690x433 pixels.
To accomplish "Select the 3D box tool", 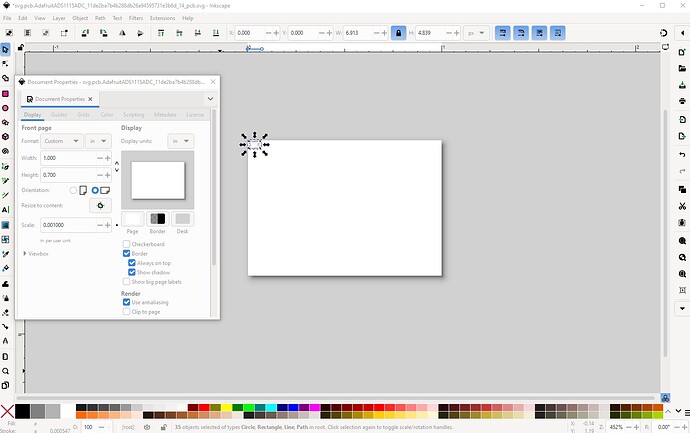I will coord(5,137).
